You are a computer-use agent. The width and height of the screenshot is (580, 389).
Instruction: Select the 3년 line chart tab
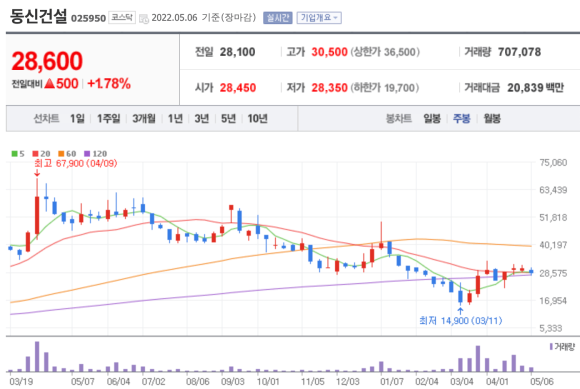pyautogui.click(x=202, y=119)
